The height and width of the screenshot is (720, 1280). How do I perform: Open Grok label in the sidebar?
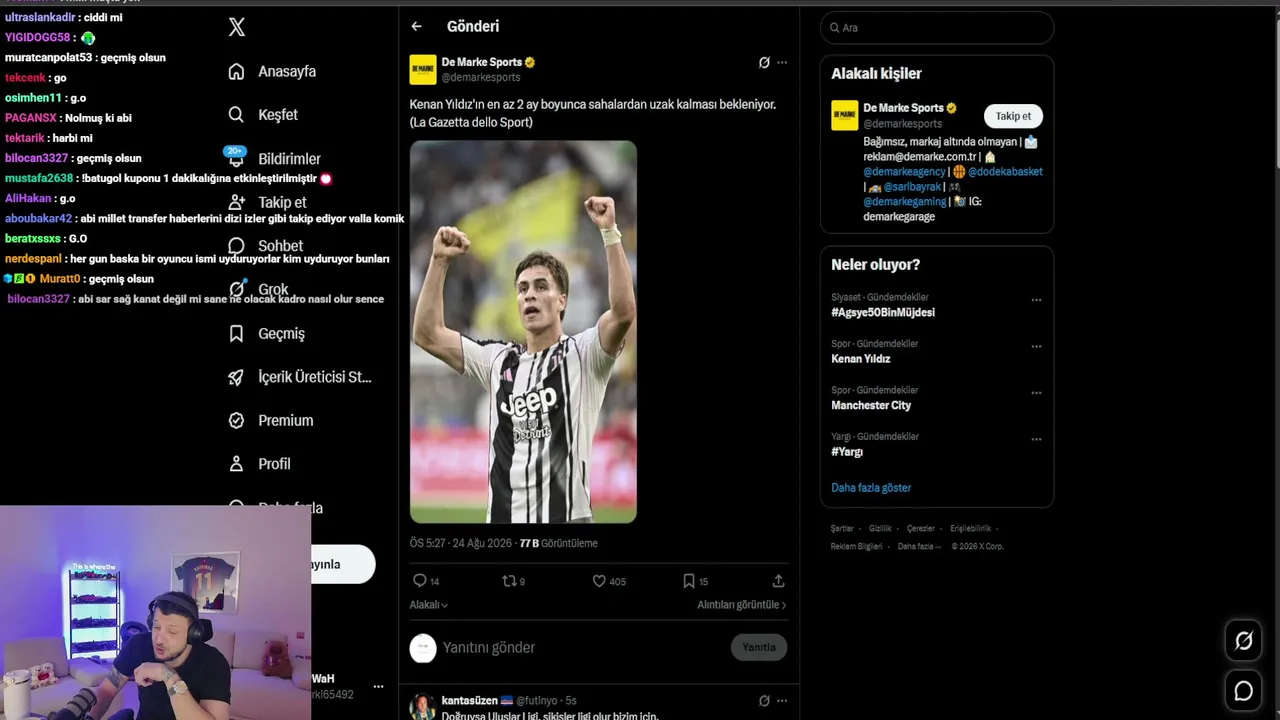pos(273,290)
